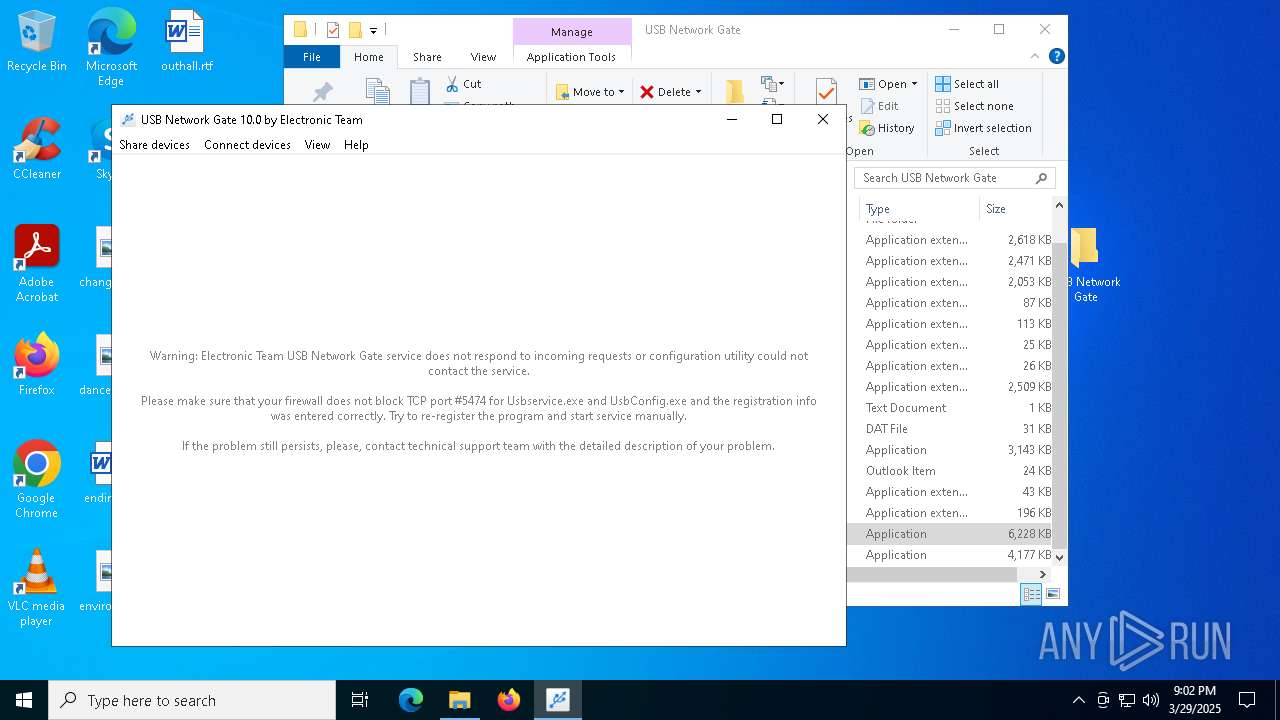
Task: Sort by the Type column header
Action: point(918,209)
